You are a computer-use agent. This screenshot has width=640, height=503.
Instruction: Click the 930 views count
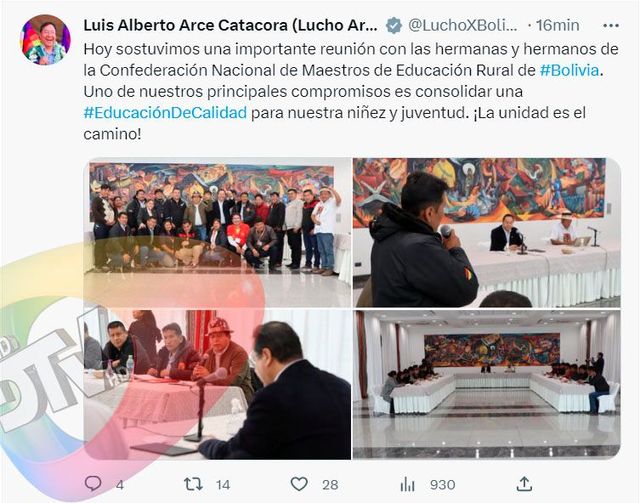click(x=442, y=485)
